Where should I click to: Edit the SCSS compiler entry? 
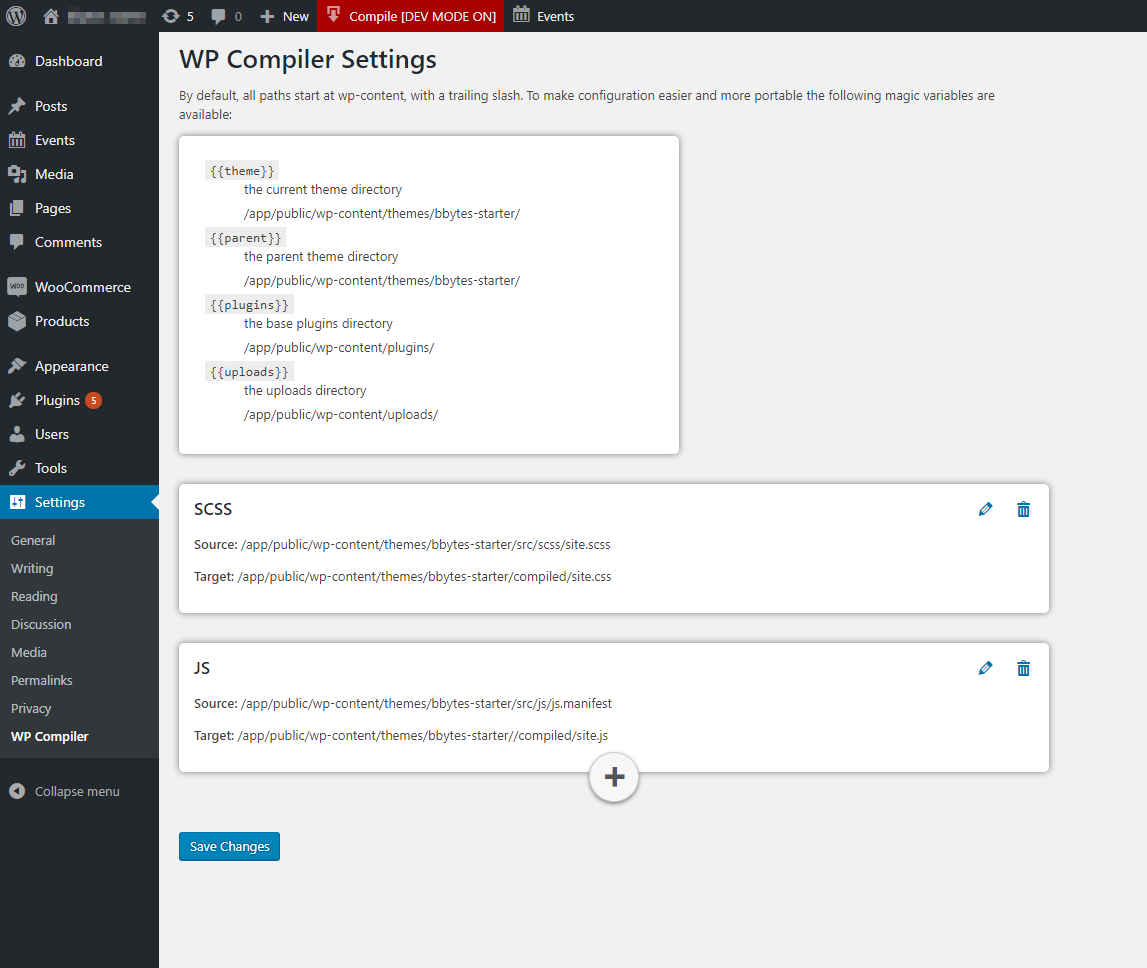click(985, 509)
